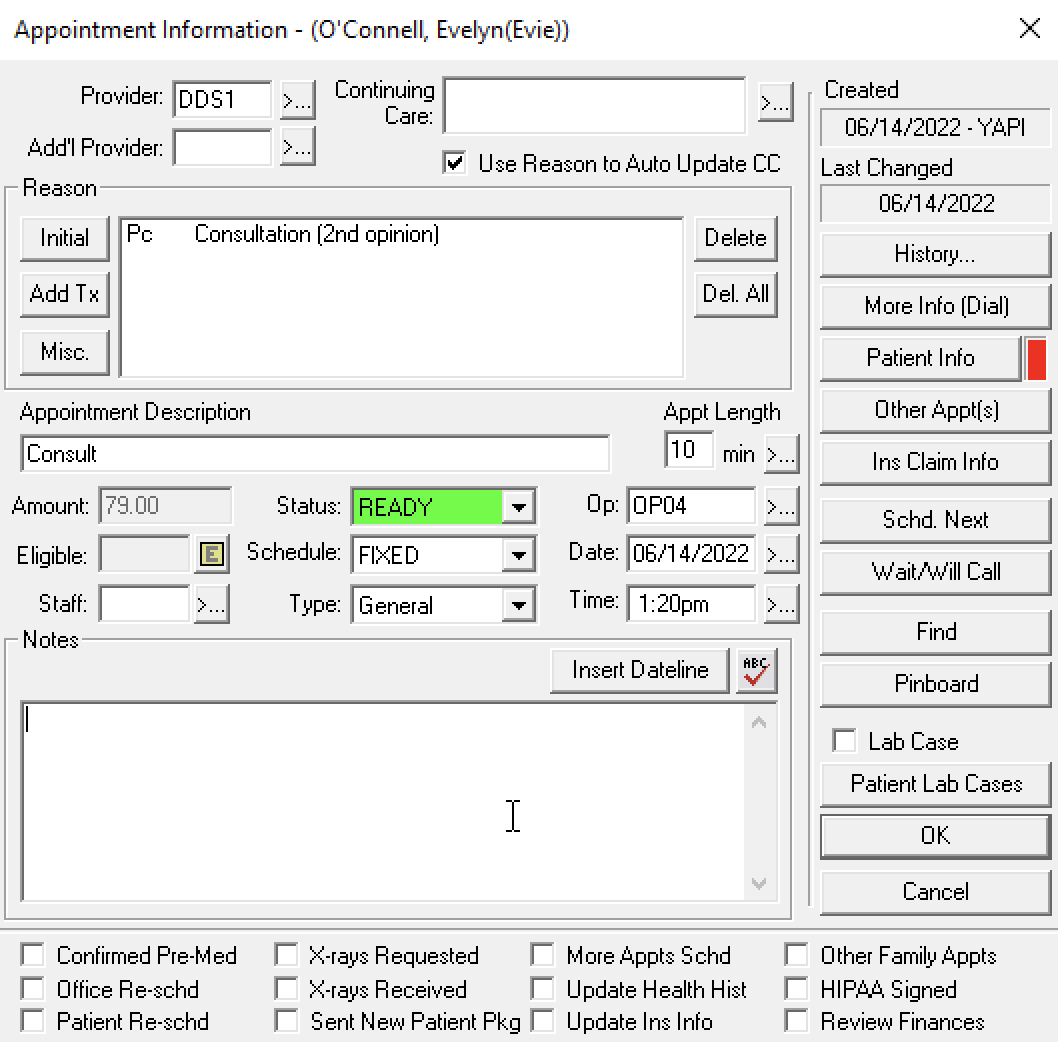Open the Continuing Care browse button

(x=775, y=103)
